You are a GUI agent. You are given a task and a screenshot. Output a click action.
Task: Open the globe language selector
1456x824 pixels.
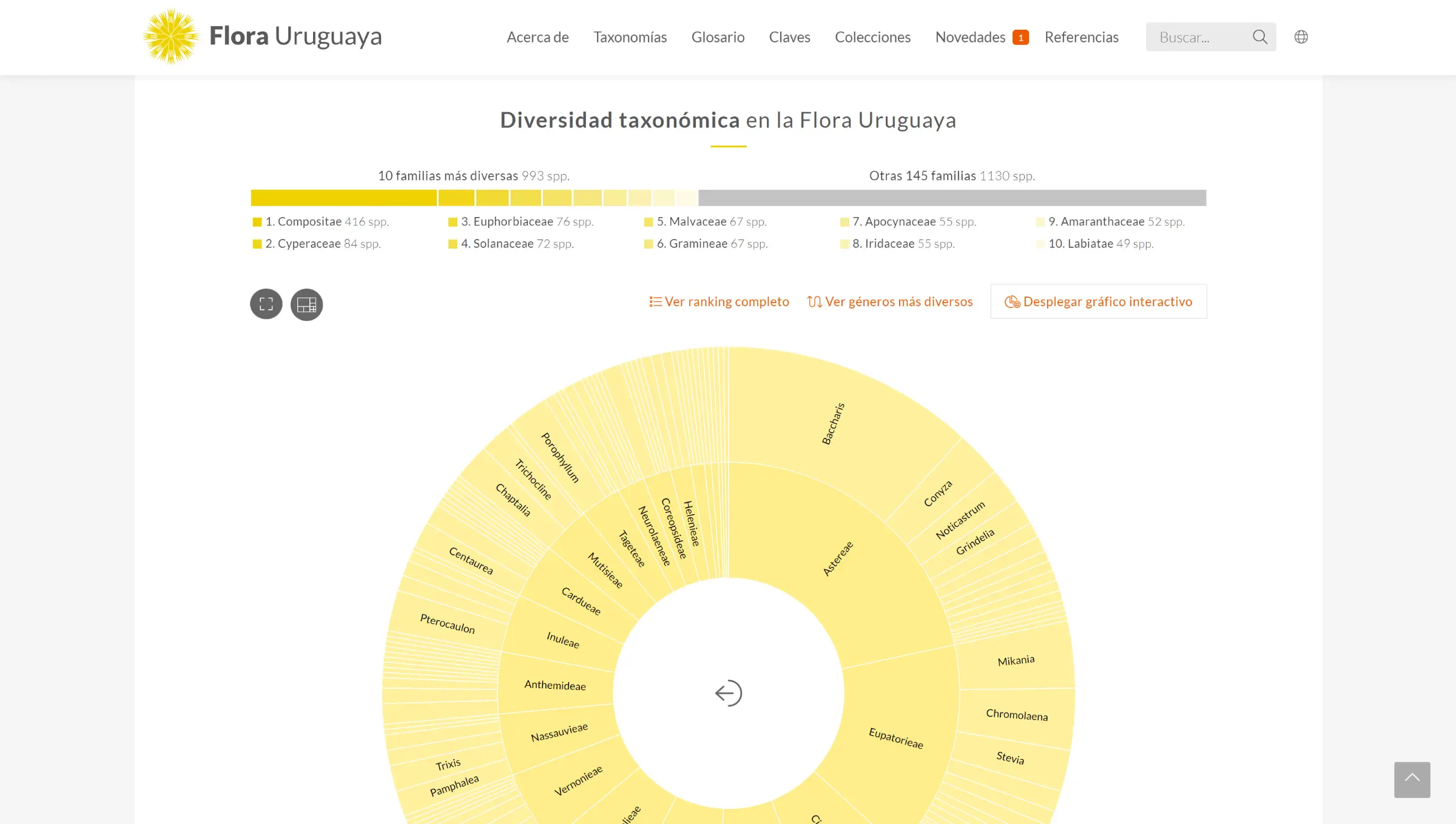tap(1301, 37)
